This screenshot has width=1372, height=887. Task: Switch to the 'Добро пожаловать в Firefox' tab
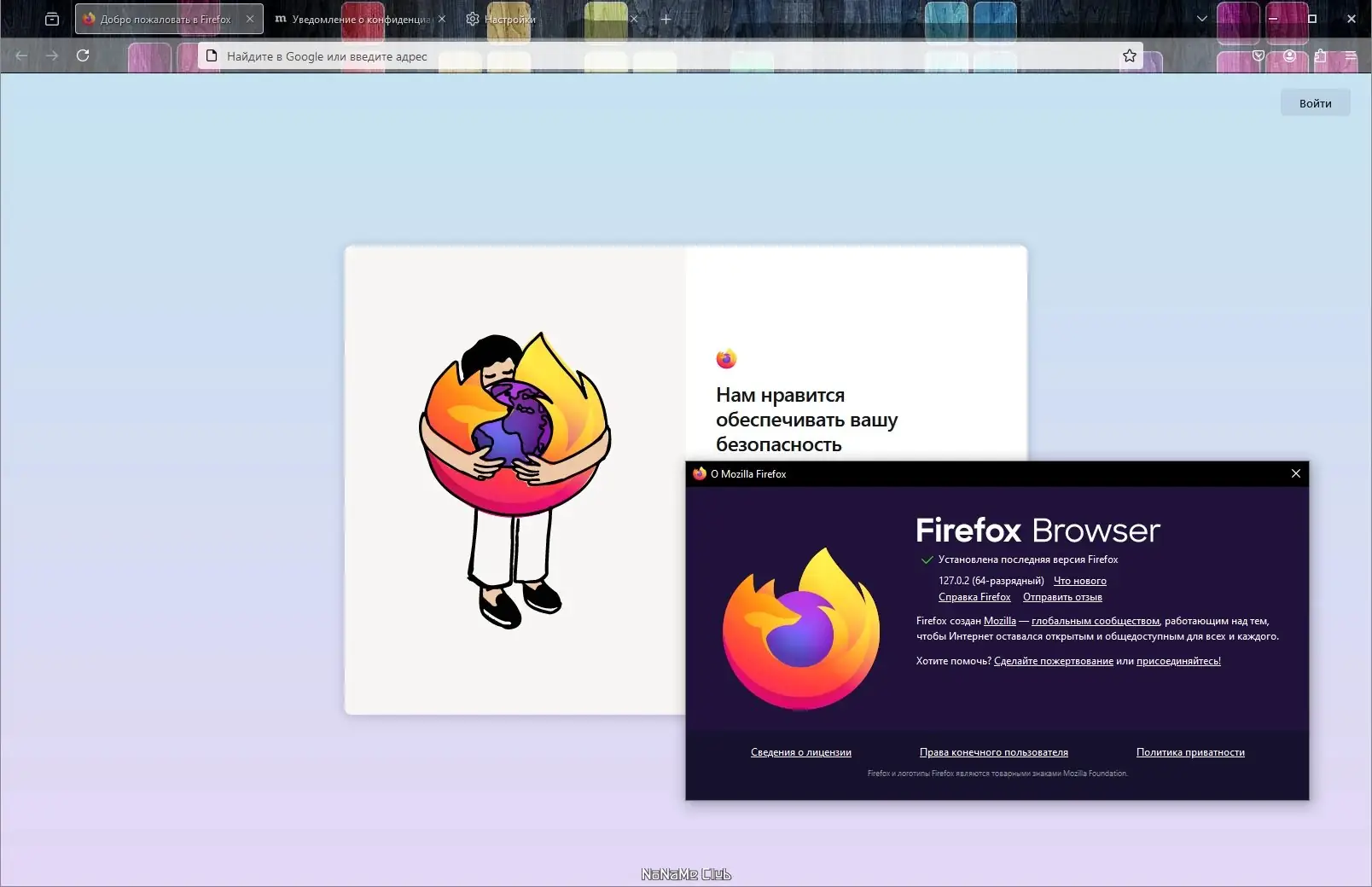169,19
